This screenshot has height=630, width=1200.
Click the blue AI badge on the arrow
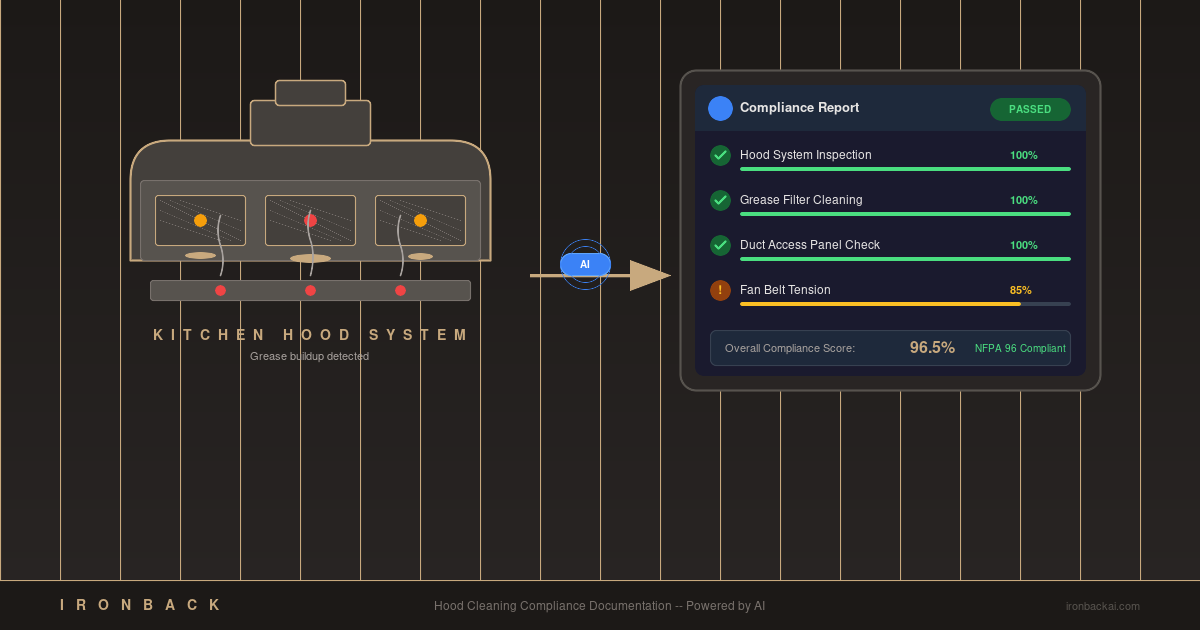pyautogui.click(x=585, y=264)
